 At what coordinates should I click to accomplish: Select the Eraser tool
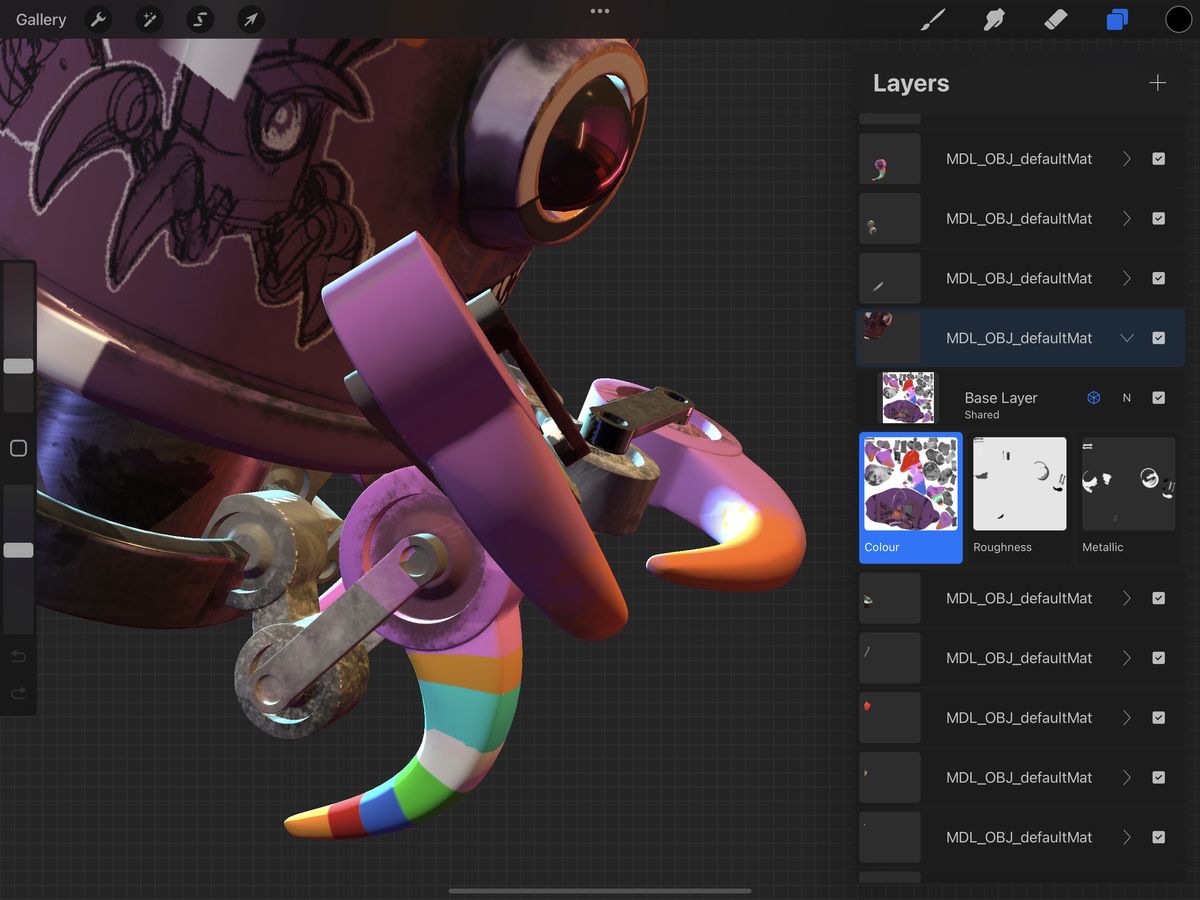click(1055, 19)
